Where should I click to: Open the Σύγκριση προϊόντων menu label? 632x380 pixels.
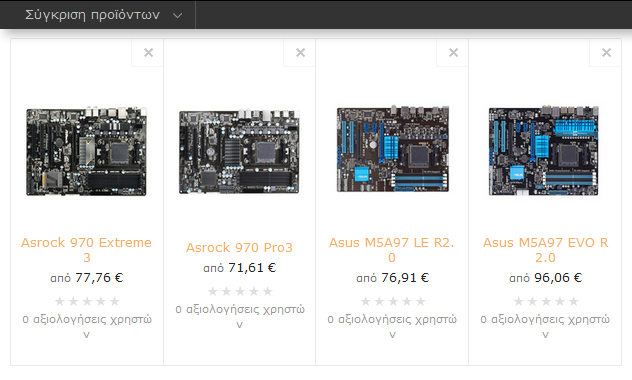tap(92, 15)
